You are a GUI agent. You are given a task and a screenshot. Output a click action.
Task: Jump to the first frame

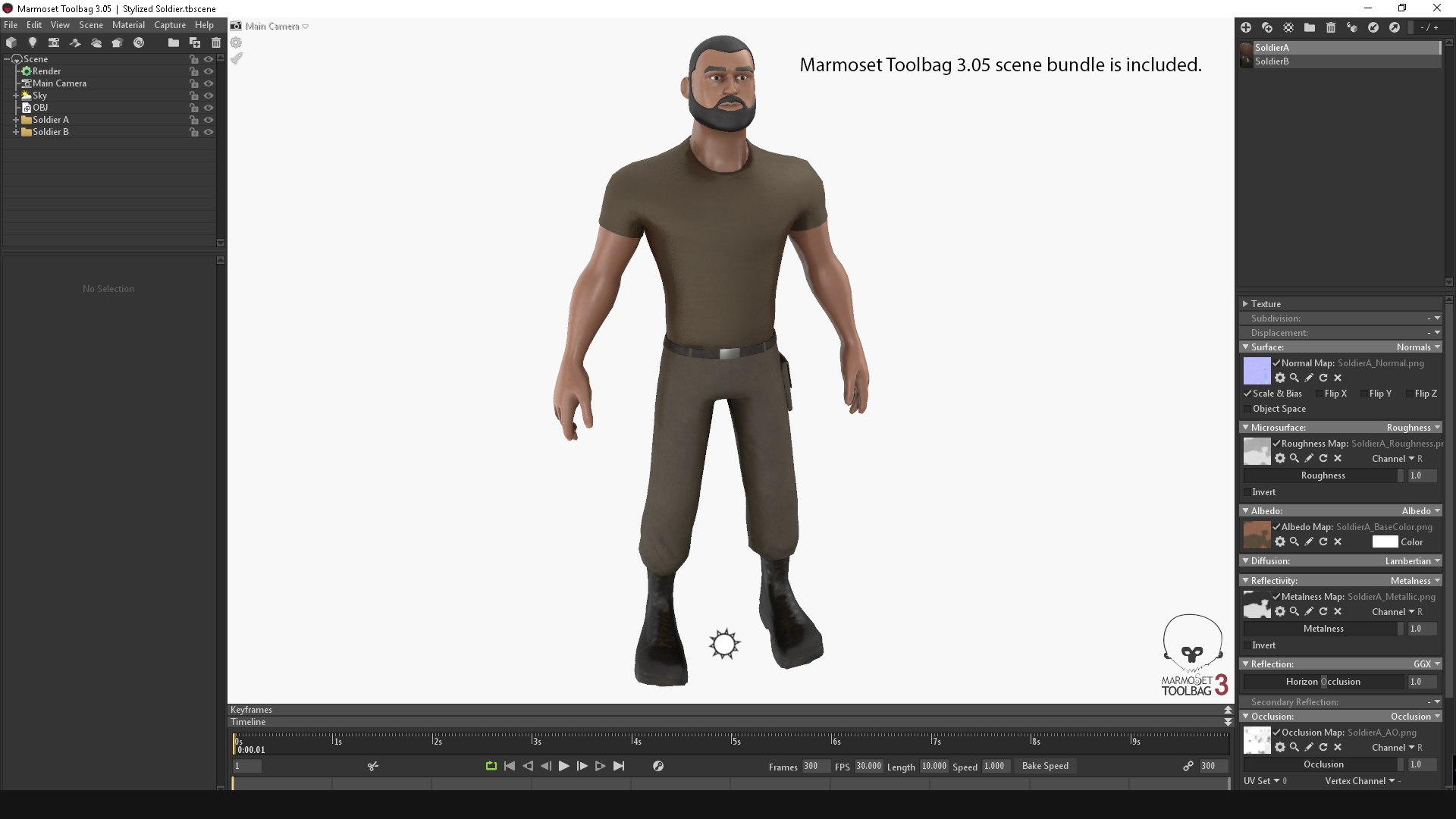(x=510, y=766)
